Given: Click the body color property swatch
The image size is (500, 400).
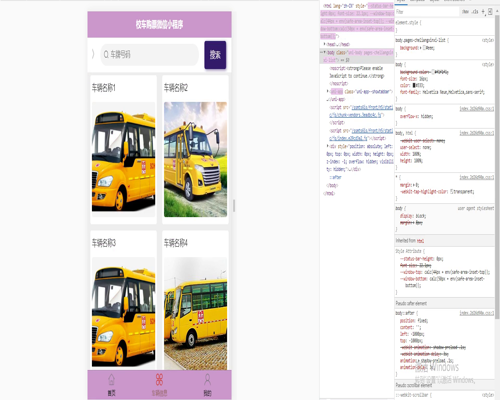Looking at the screenshot, I should pos(414,85).
